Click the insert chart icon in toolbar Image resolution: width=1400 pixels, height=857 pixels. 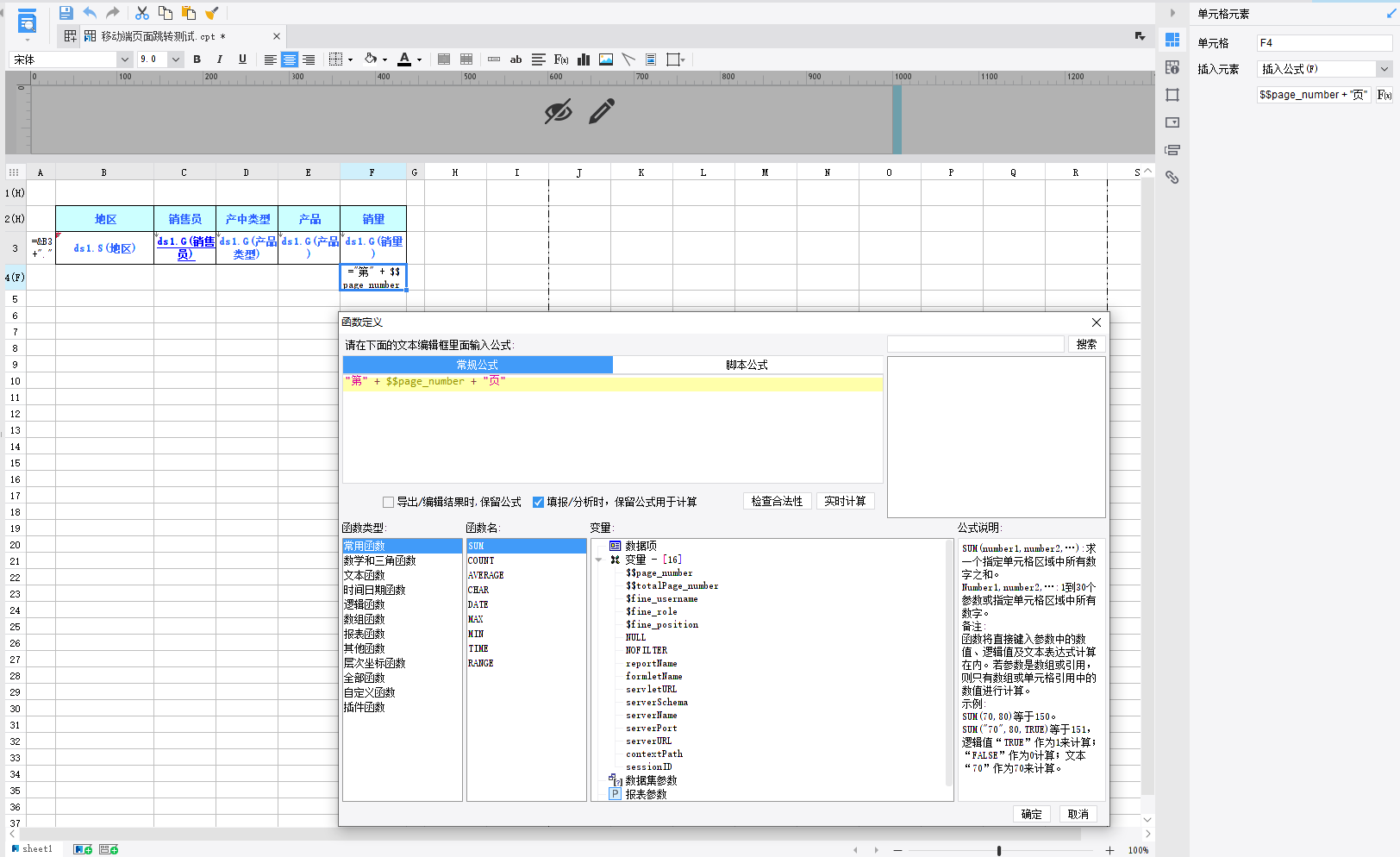coord(584,59)
